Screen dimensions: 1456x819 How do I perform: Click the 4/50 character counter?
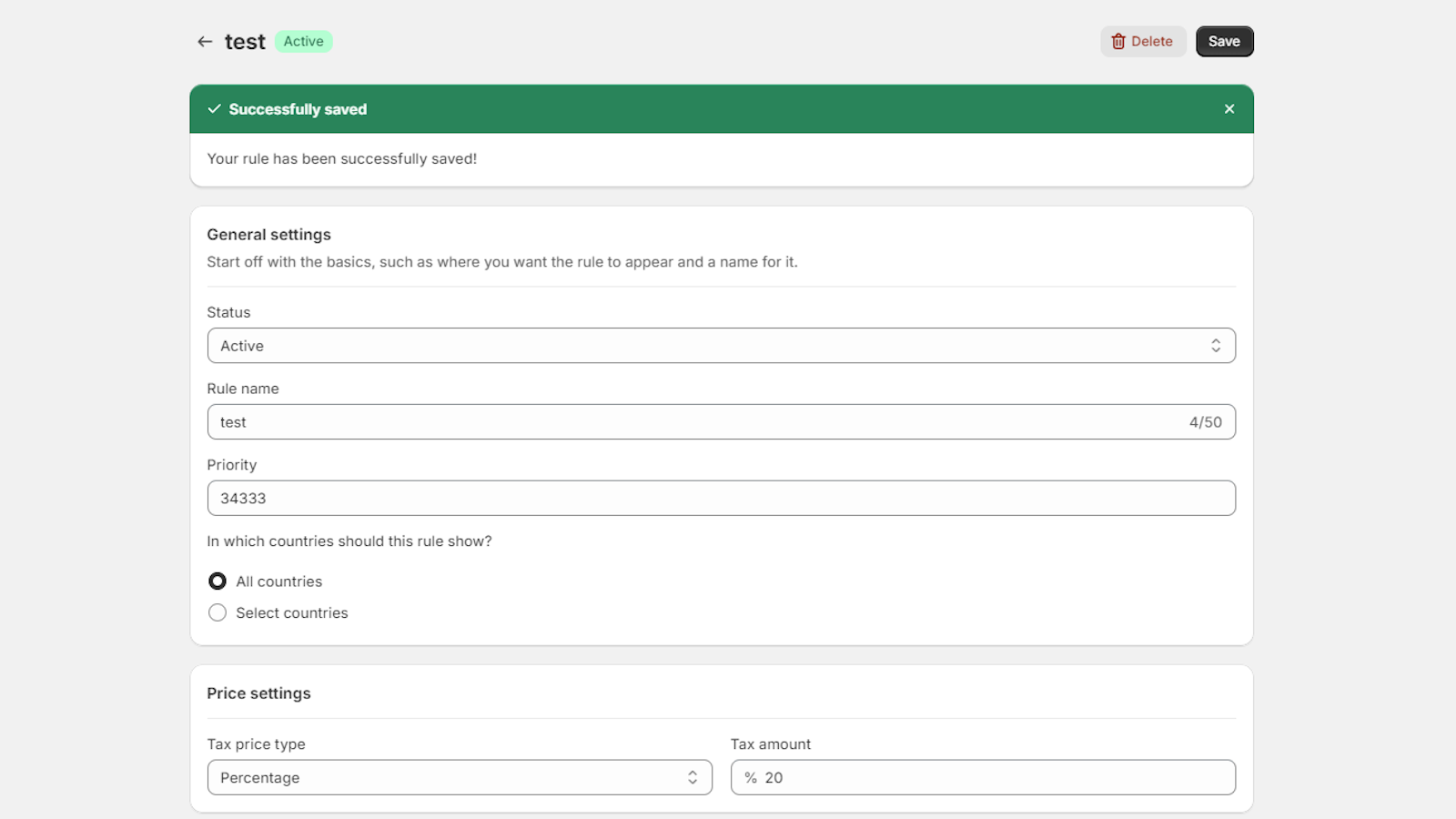point(1205,422)
